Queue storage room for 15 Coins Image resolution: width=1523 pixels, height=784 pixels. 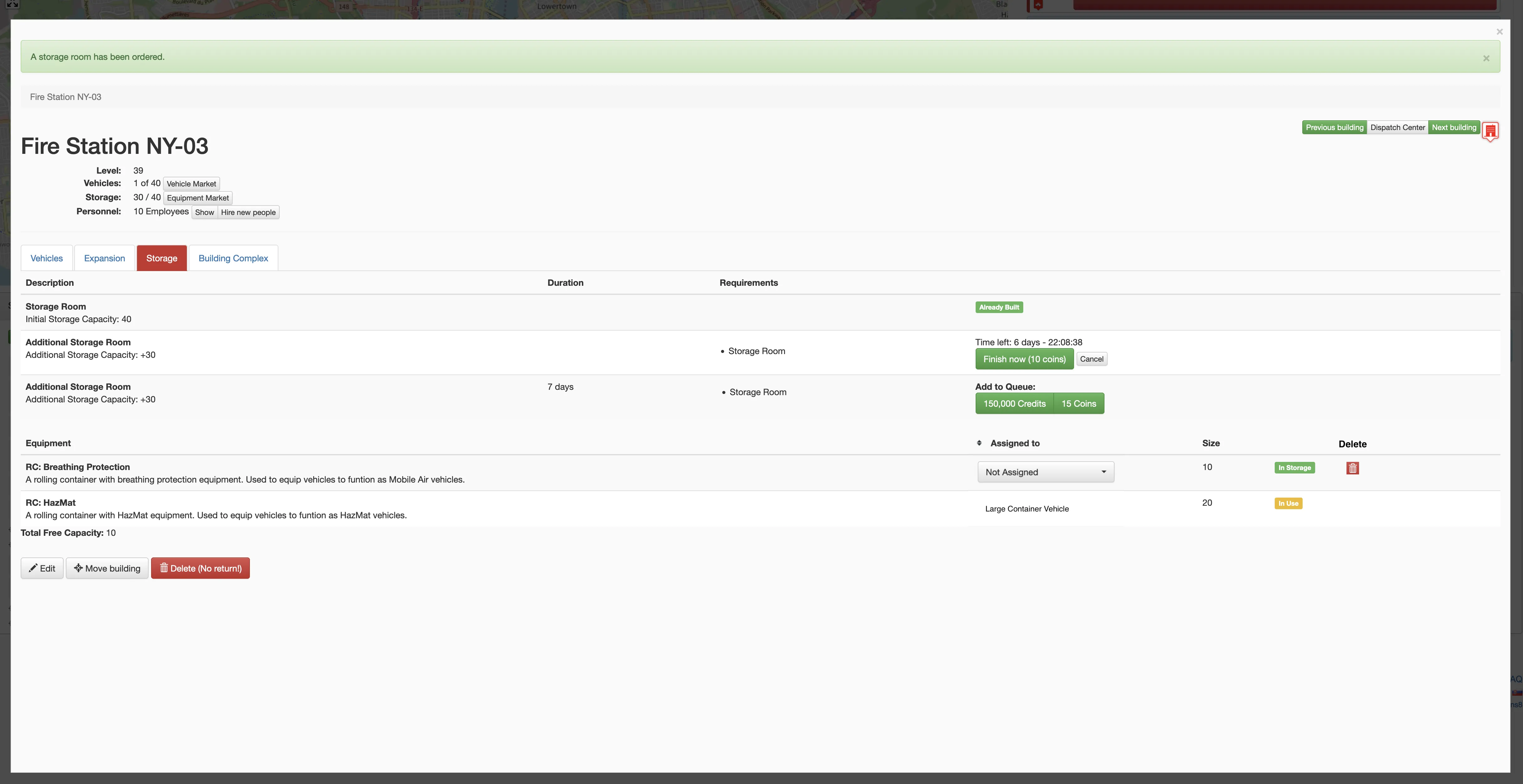pos(1078,404)
